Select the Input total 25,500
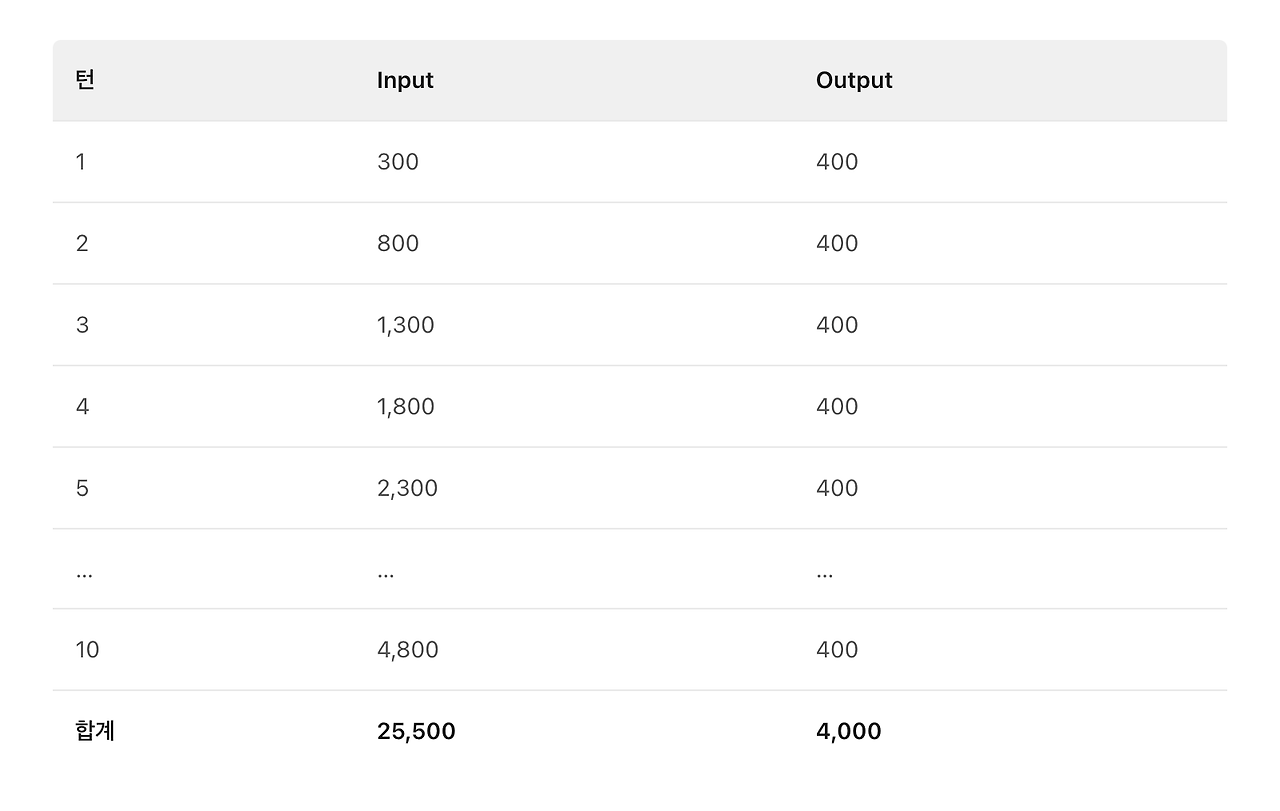The width and height of the screenshot is (1280, 811). (416, 731)
